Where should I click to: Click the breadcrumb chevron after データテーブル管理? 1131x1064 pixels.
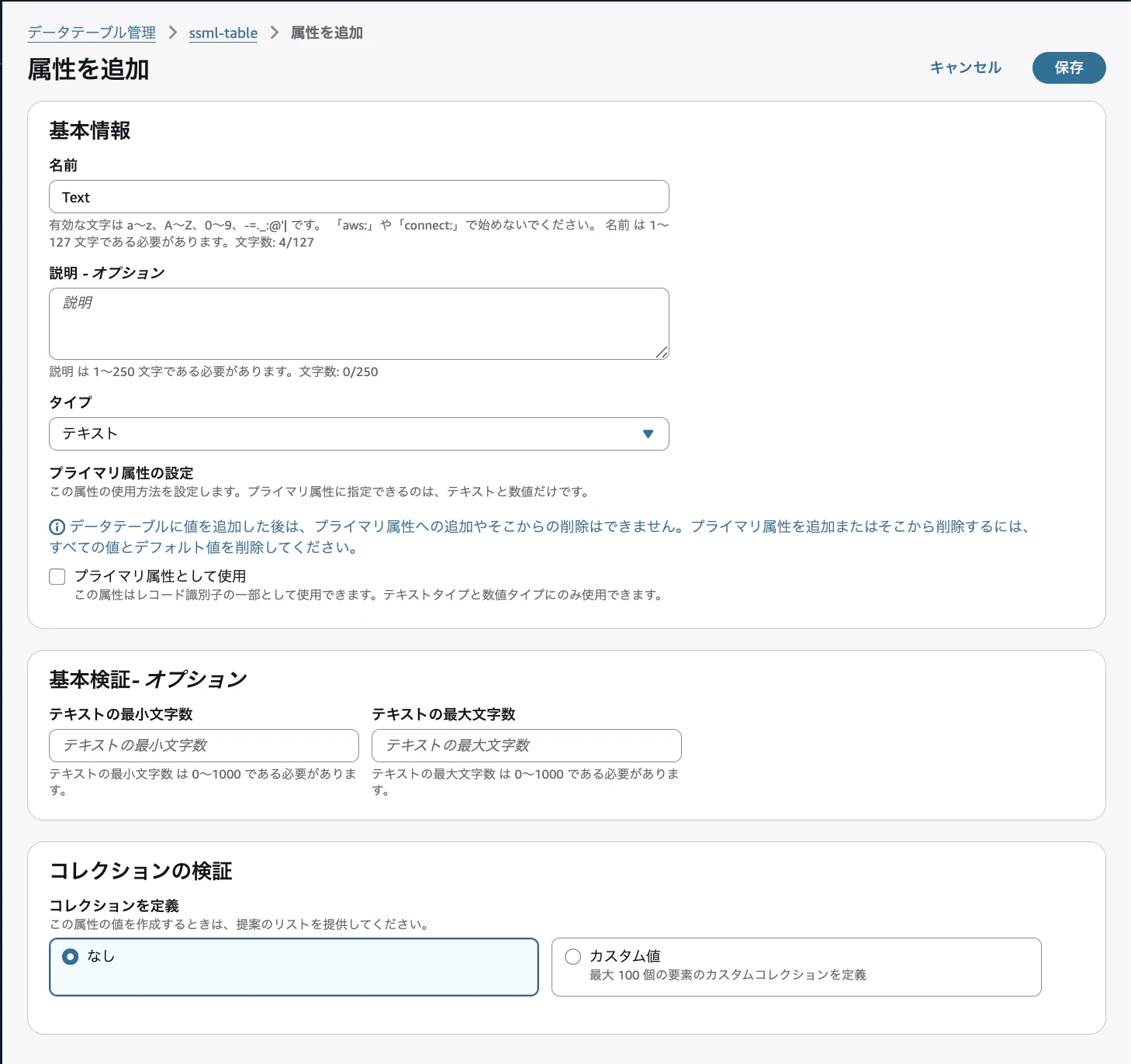click(172, 33)
